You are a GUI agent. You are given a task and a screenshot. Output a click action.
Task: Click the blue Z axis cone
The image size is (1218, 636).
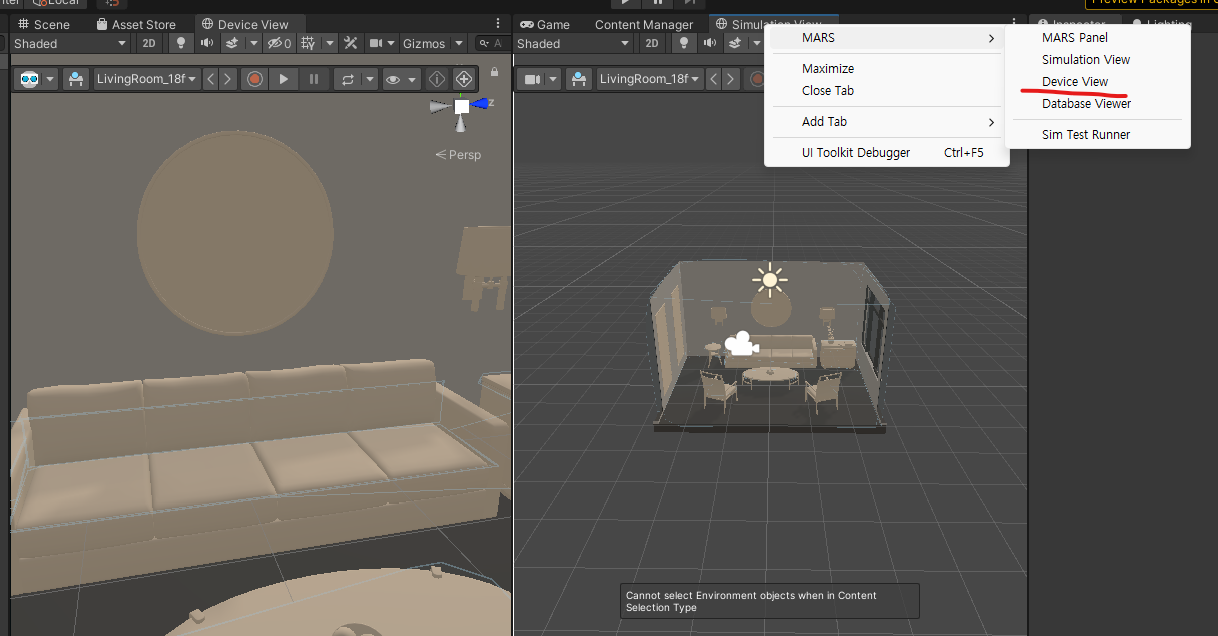481,103
